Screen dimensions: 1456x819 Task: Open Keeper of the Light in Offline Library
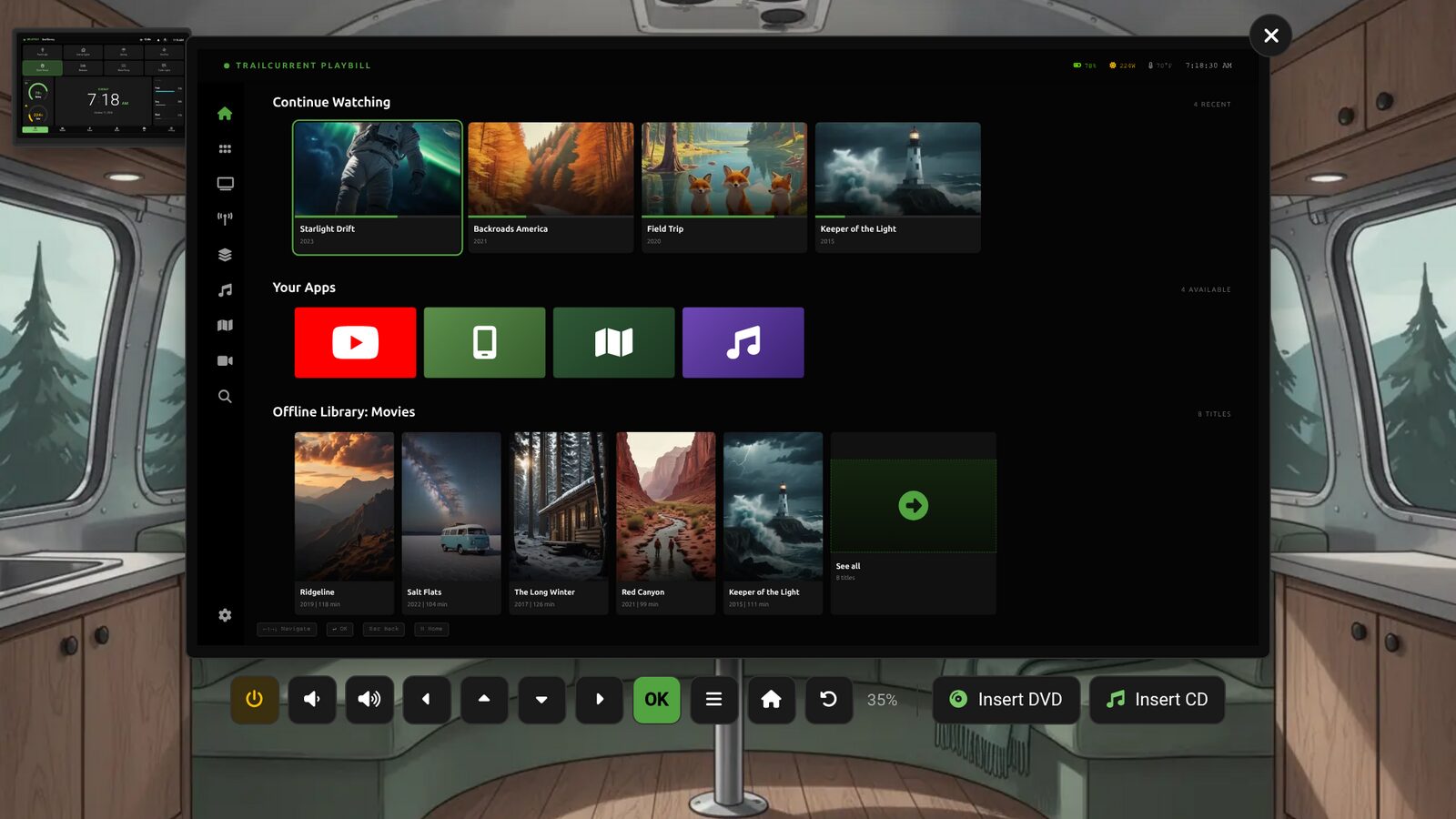pyautogui.click(x=773, y=523)
